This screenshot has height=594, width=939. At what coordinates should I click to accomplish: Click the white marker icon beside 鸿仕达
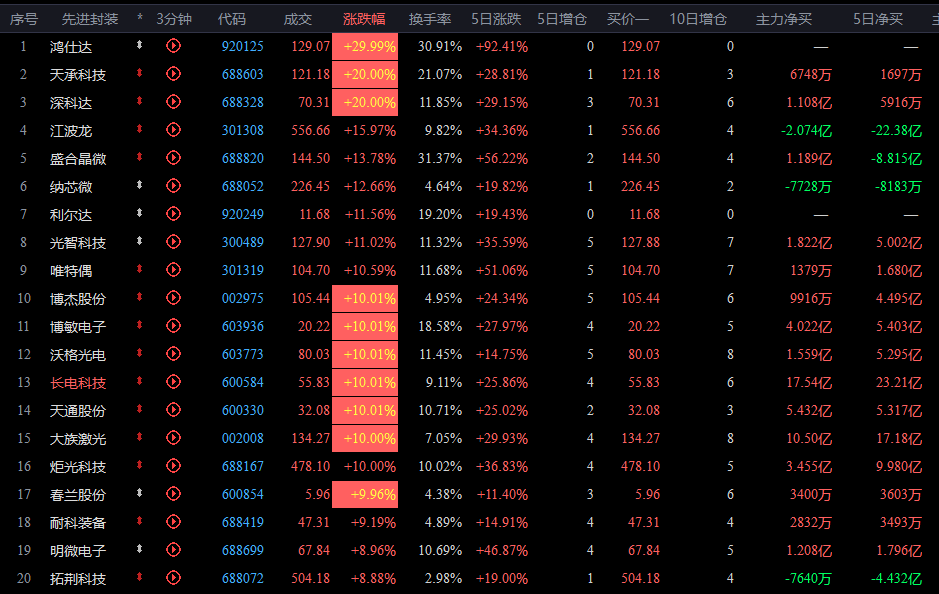coord(140,45)
